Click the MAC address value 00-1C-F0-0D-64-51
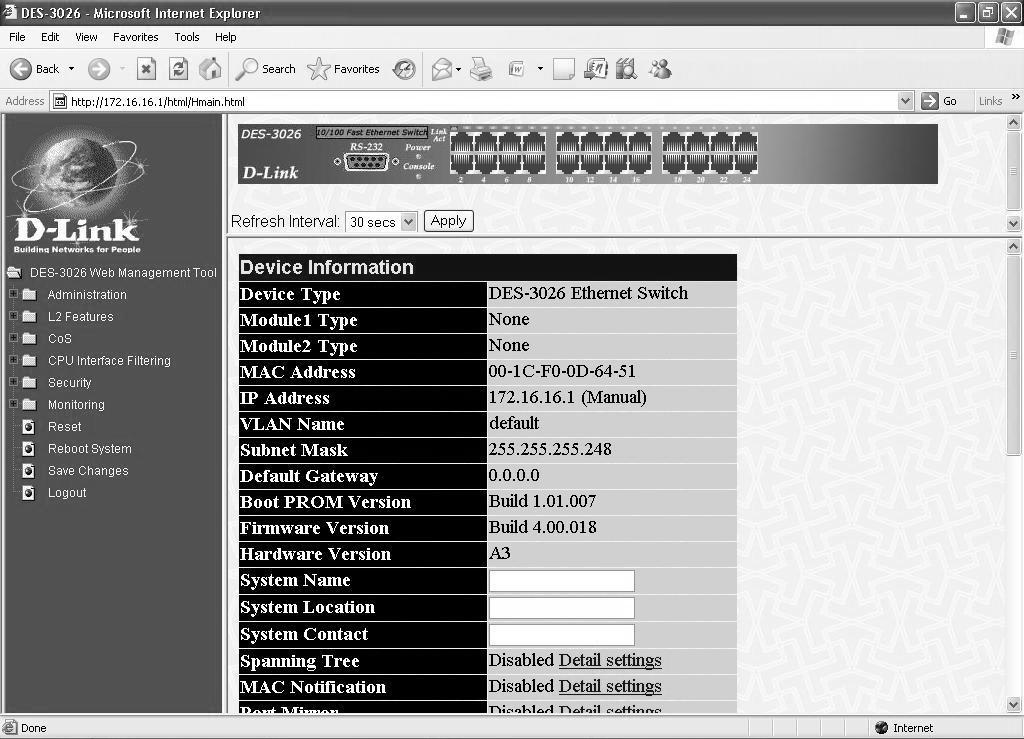The width and height of the screenshot is (1024, 739). tap(562, 371)
